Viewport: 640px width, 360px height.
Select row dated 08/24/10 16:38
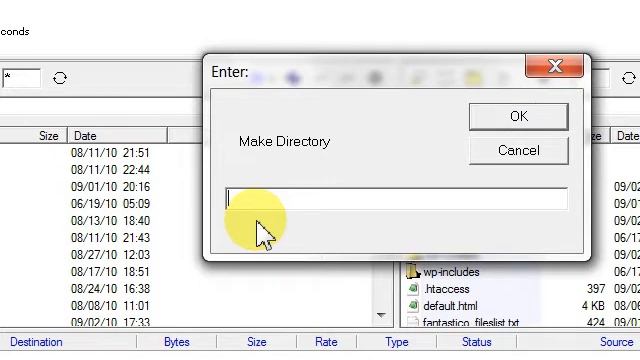110,289
